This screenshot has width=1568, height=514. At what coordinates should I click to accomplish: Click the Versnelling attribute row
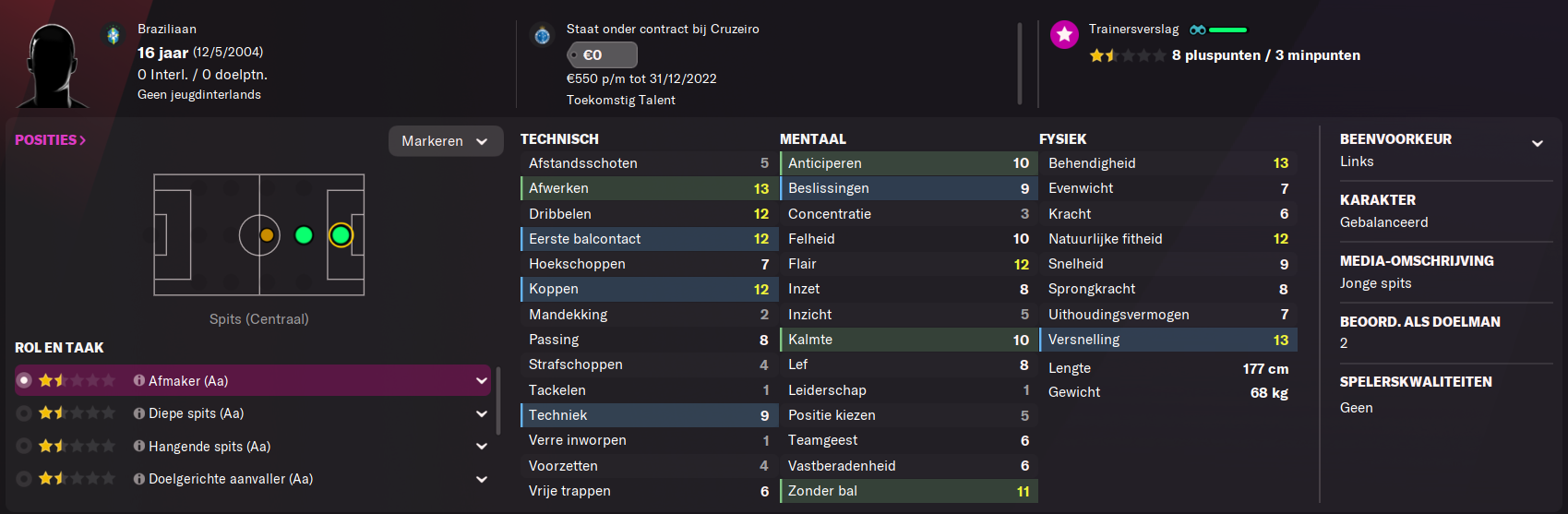pyautogui.click(x=1168, y=340)
